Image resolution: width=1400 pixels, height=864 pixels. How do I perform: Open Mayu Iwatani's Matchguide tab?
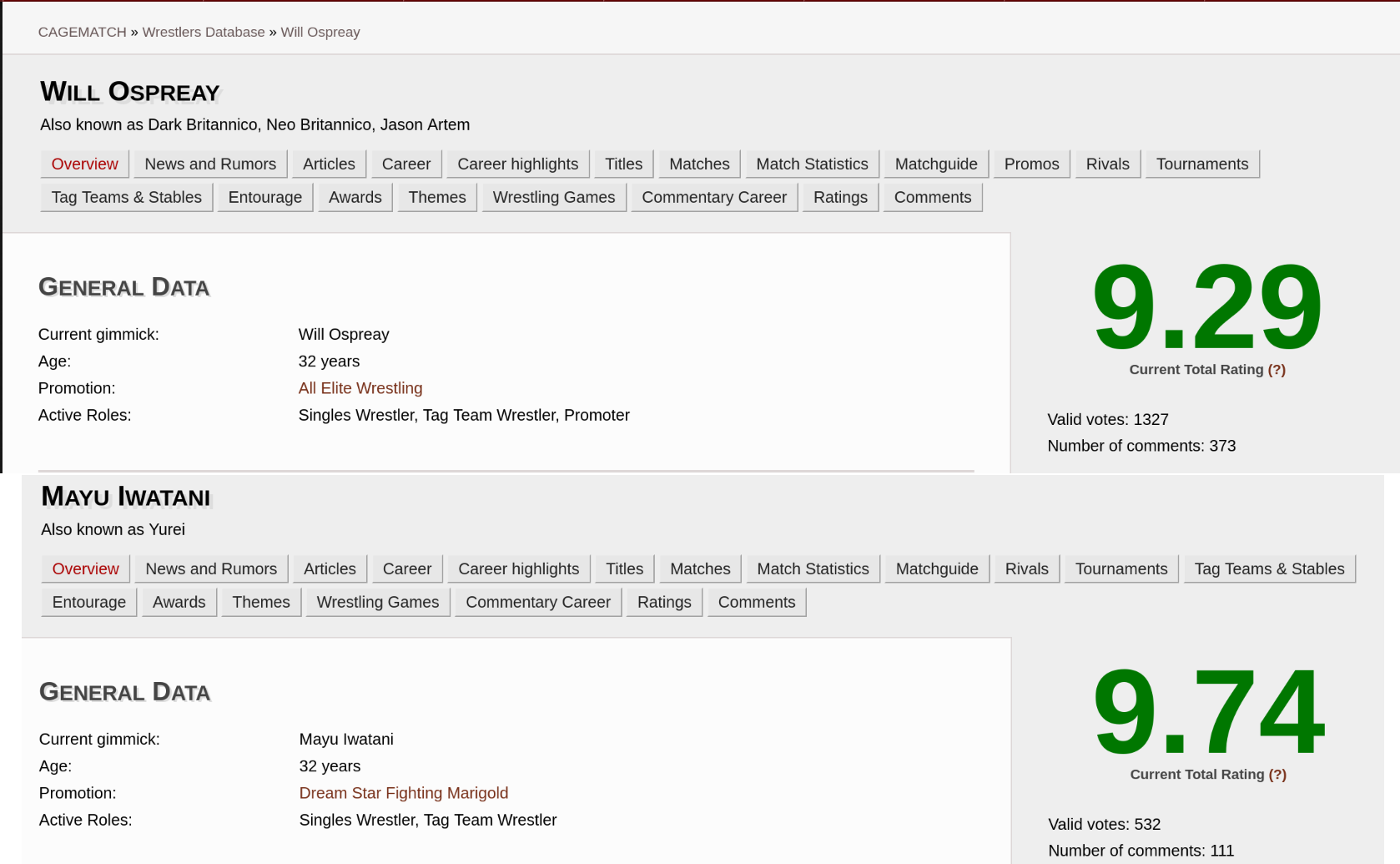[x=937, y=568]
